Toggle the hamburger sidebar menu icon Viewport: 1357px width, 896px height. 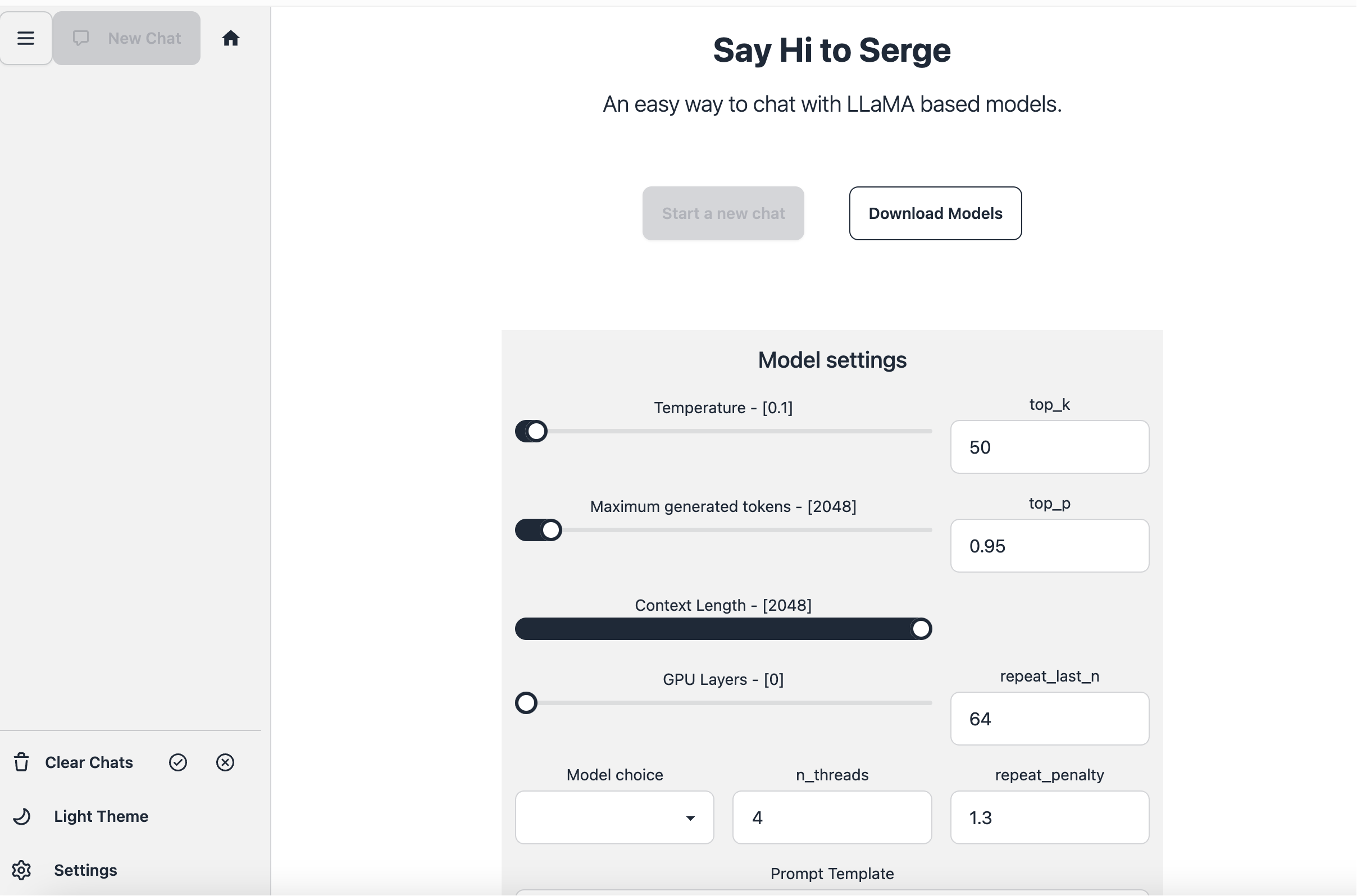click(26, 38)
